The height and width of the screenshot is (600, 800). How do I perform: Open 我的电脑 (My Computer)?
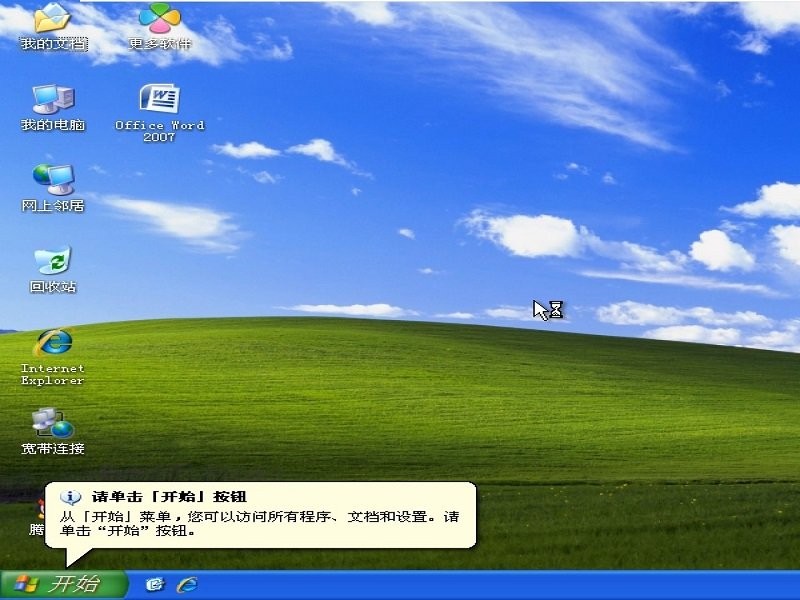(x=52, y=98)
